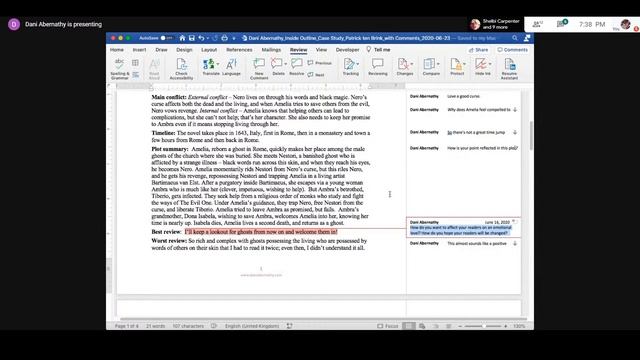Open the Design ribbon tab

coord(184,49)
